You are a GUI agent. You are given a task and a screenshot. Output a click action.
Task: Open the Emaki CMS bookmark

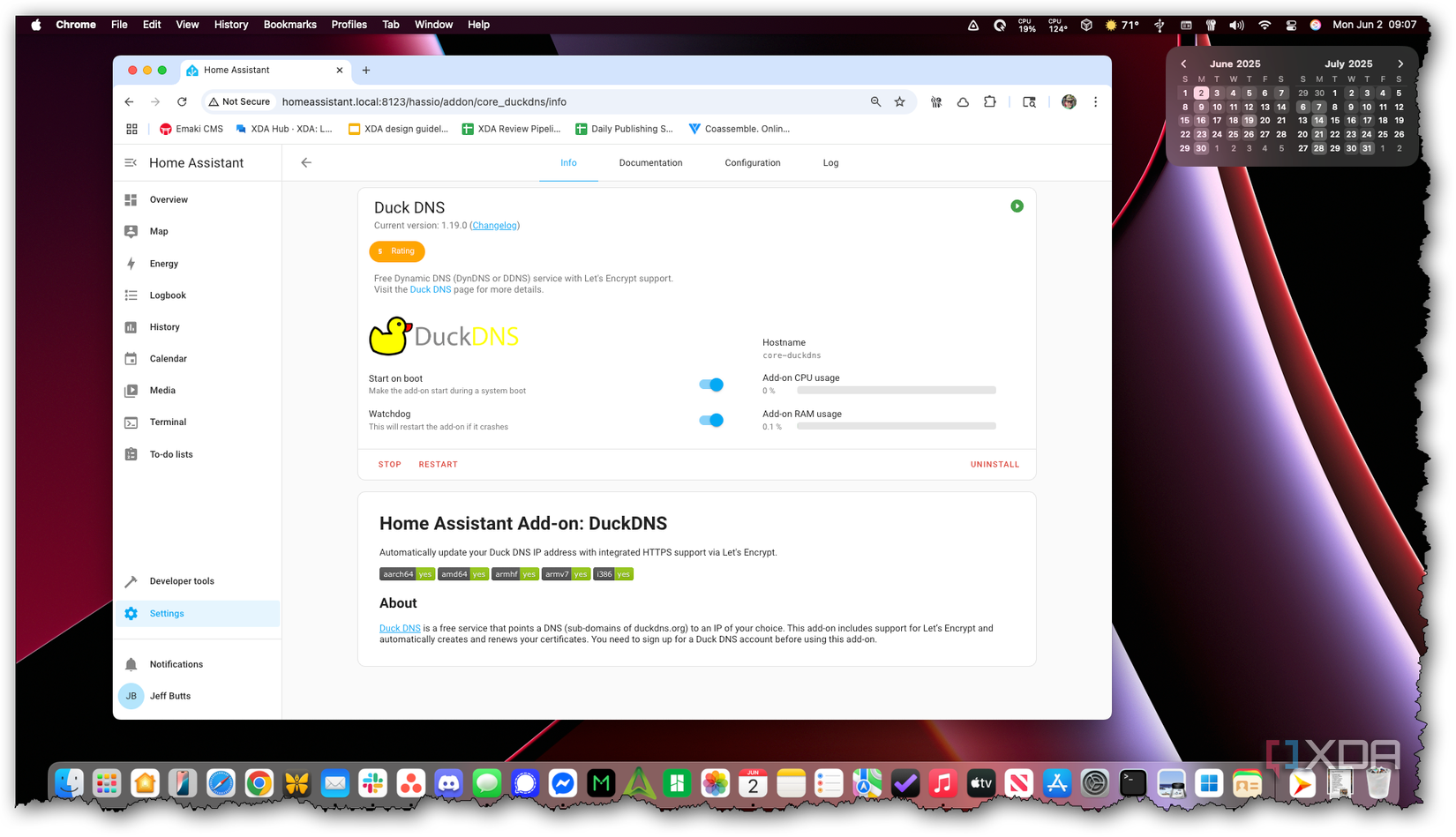tap(191, 129)
